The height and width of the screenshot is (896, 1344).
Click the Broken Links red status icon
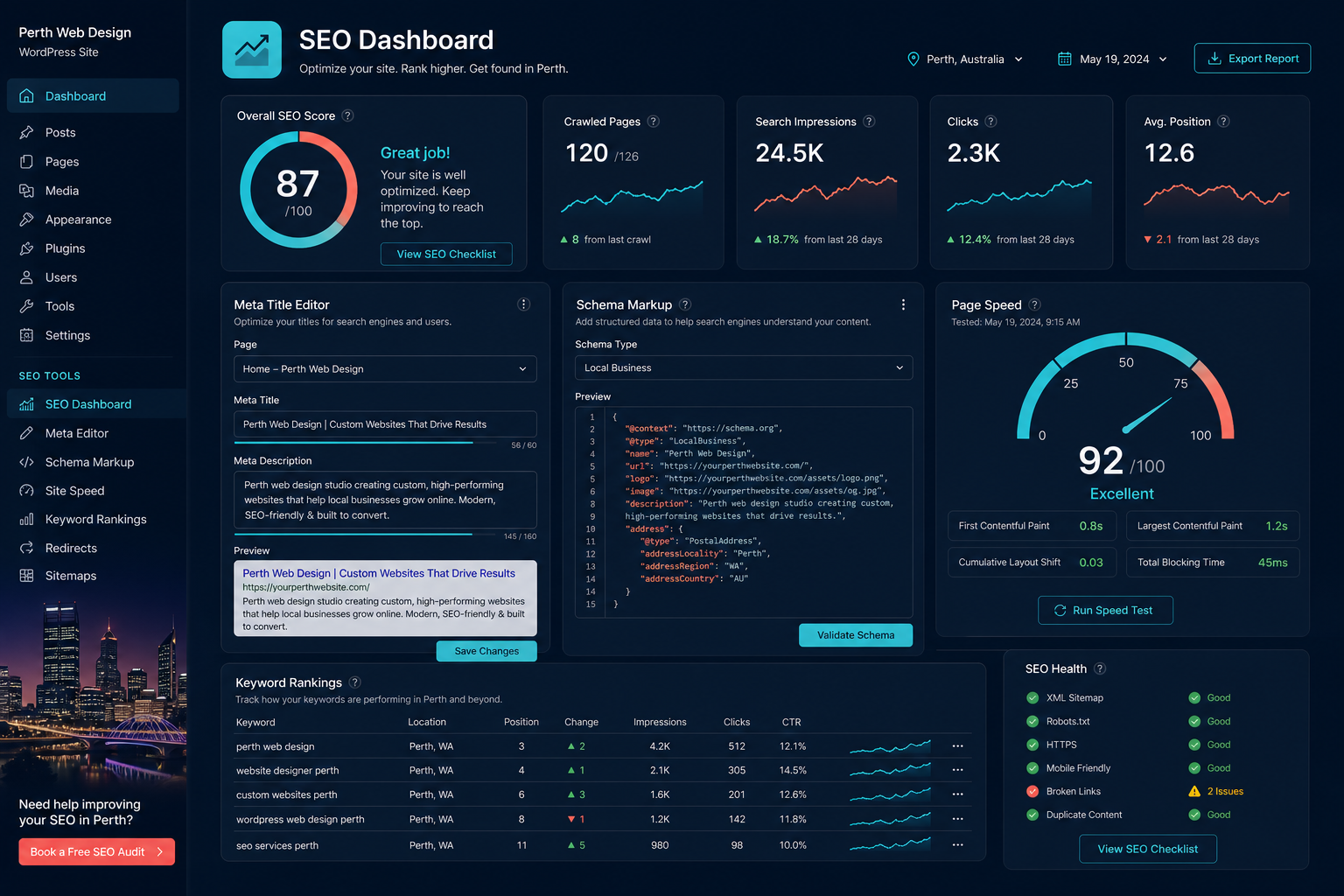pos(1032,791)
